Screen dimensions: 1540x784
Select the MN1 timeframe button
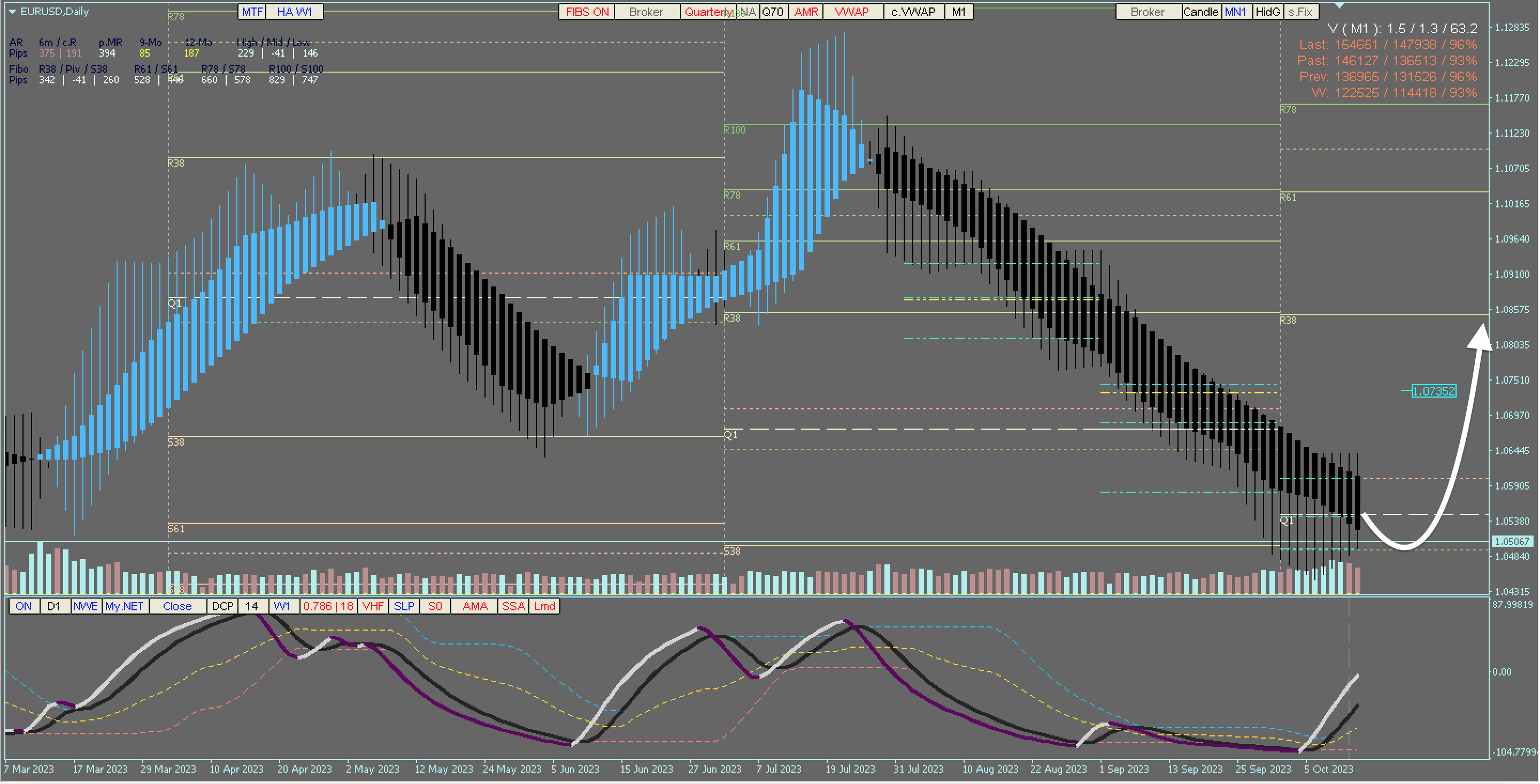point(1235,12)
